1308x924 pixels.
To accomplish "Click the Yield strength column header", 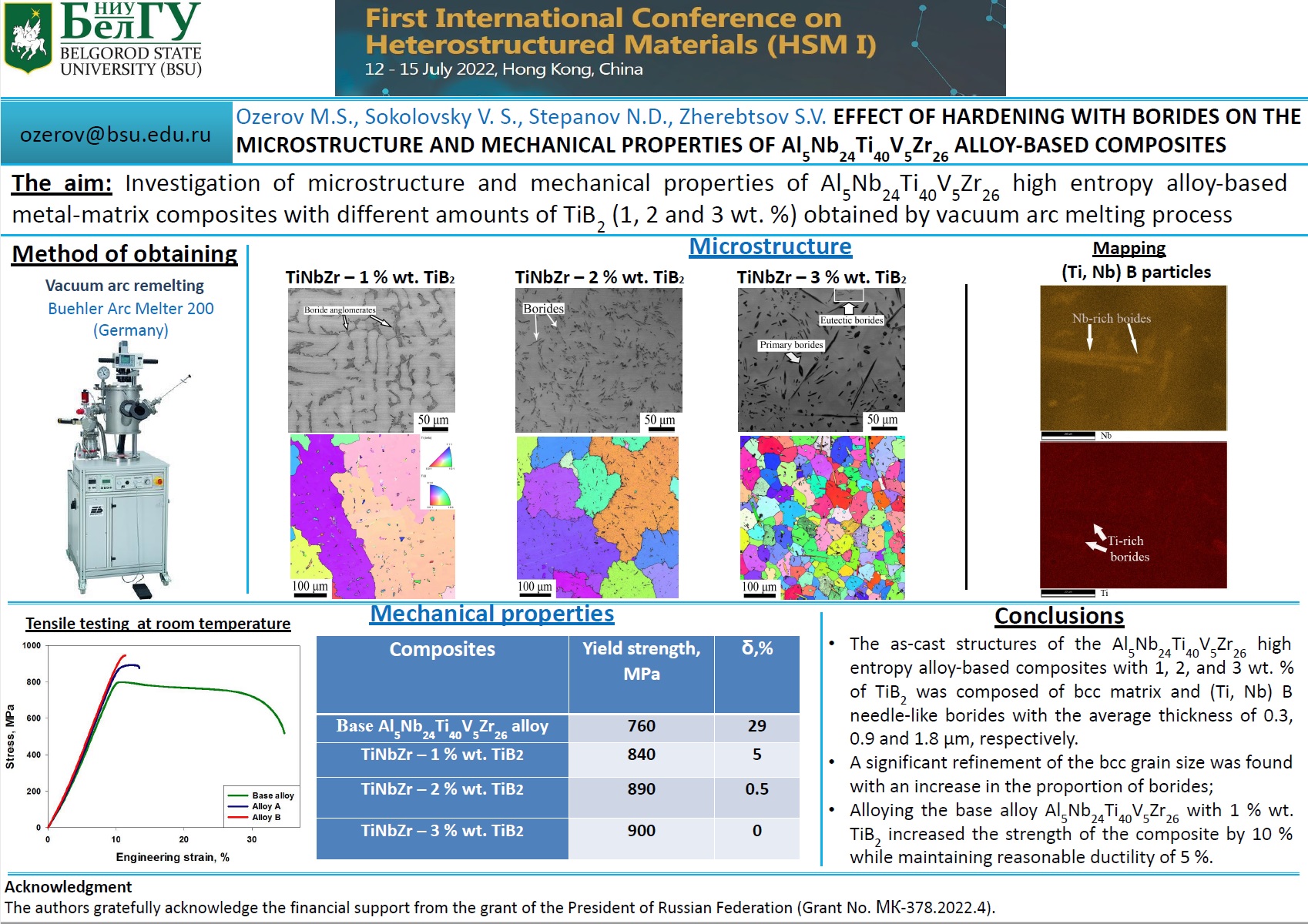I will (x=641, y=661).
